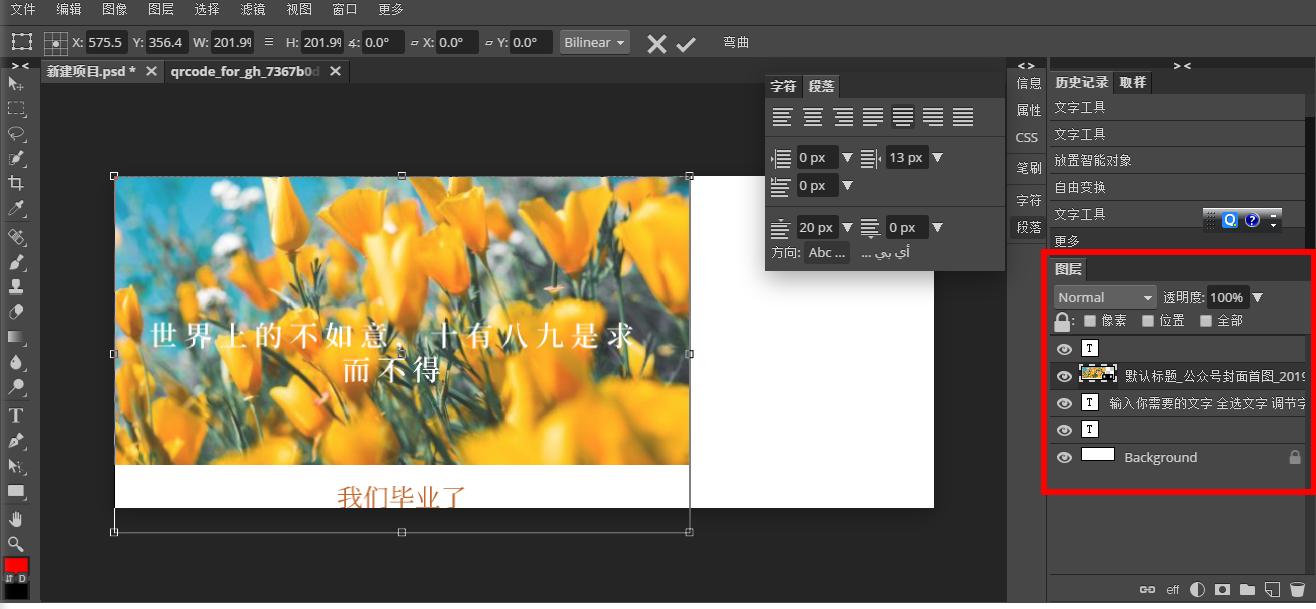Select the Type (T) tool
The image size is (1316, 609).
coord(16,415)
